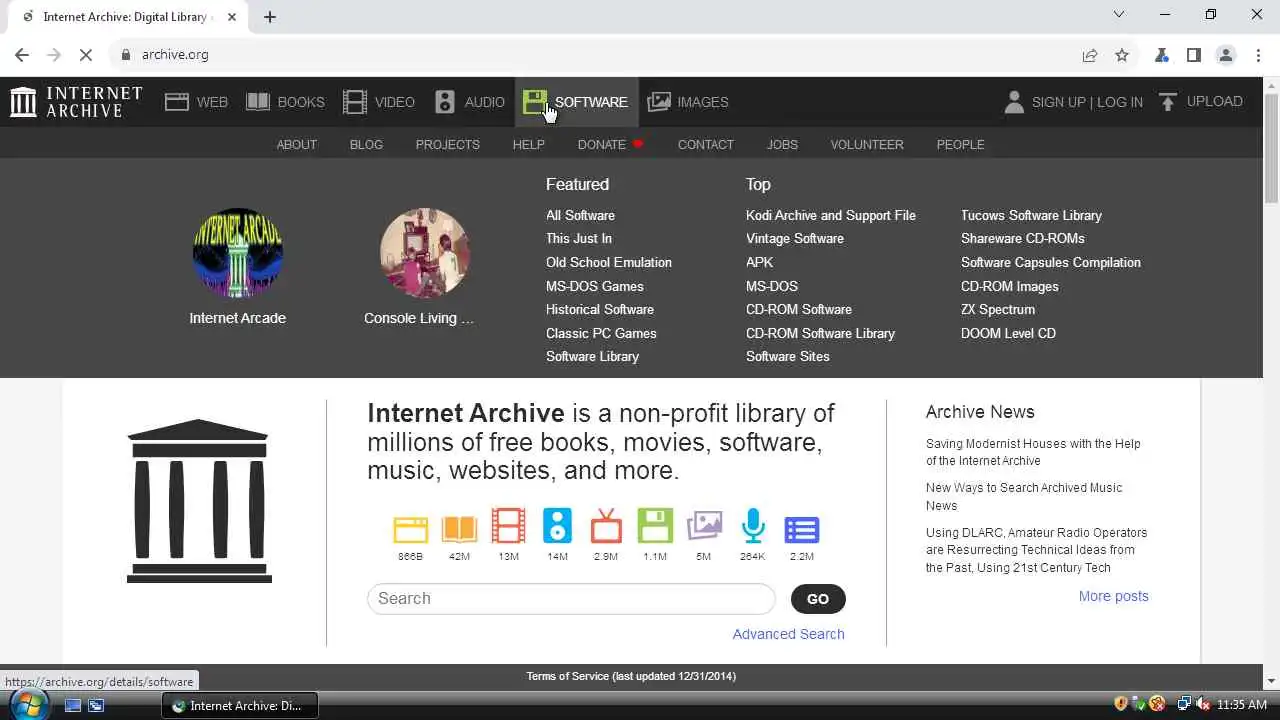
Task: Open the Help menu item
Action: pyautogui.click(x=529, y=144)
